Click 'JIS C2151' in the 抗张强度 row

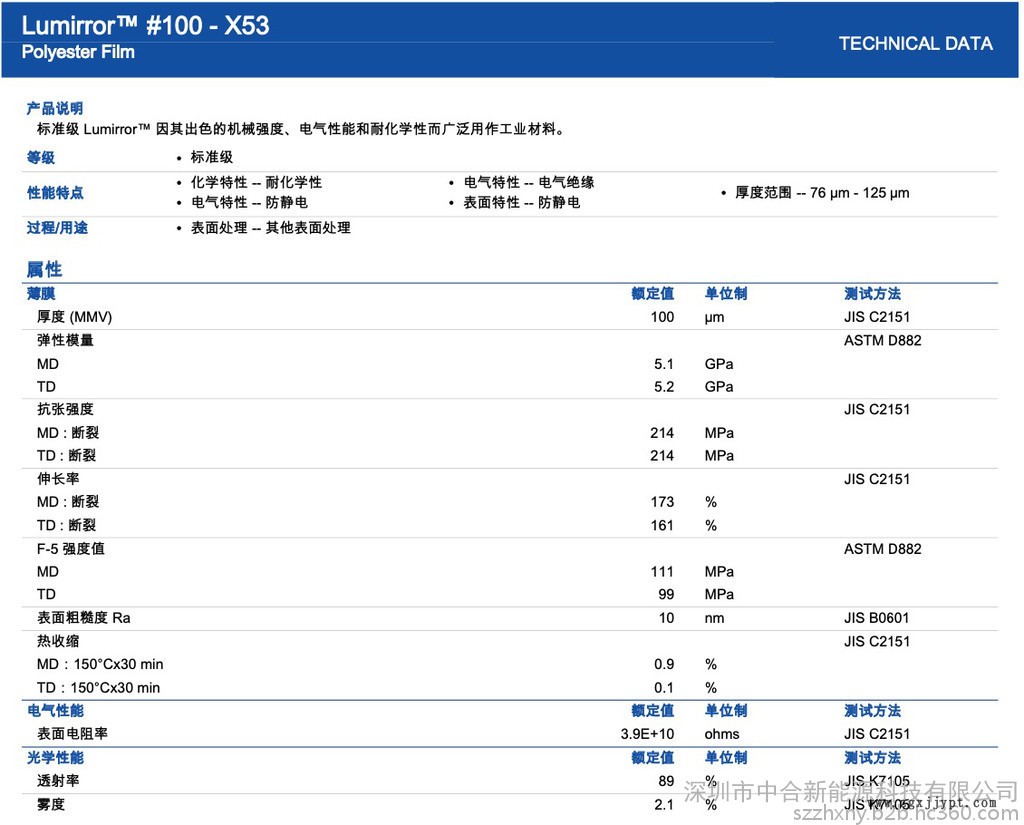click(x=876, y=410)
